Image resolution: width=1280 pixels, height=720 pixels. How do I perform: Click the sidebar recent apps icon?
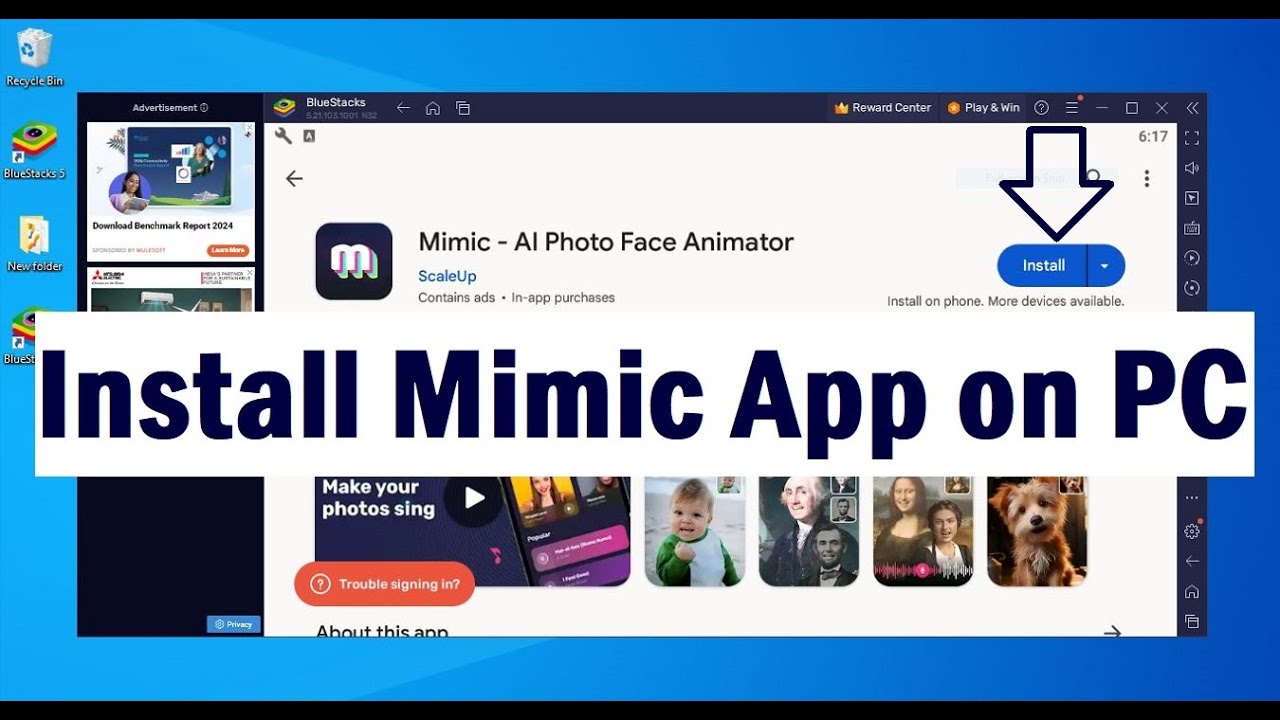click(1191, 622)
